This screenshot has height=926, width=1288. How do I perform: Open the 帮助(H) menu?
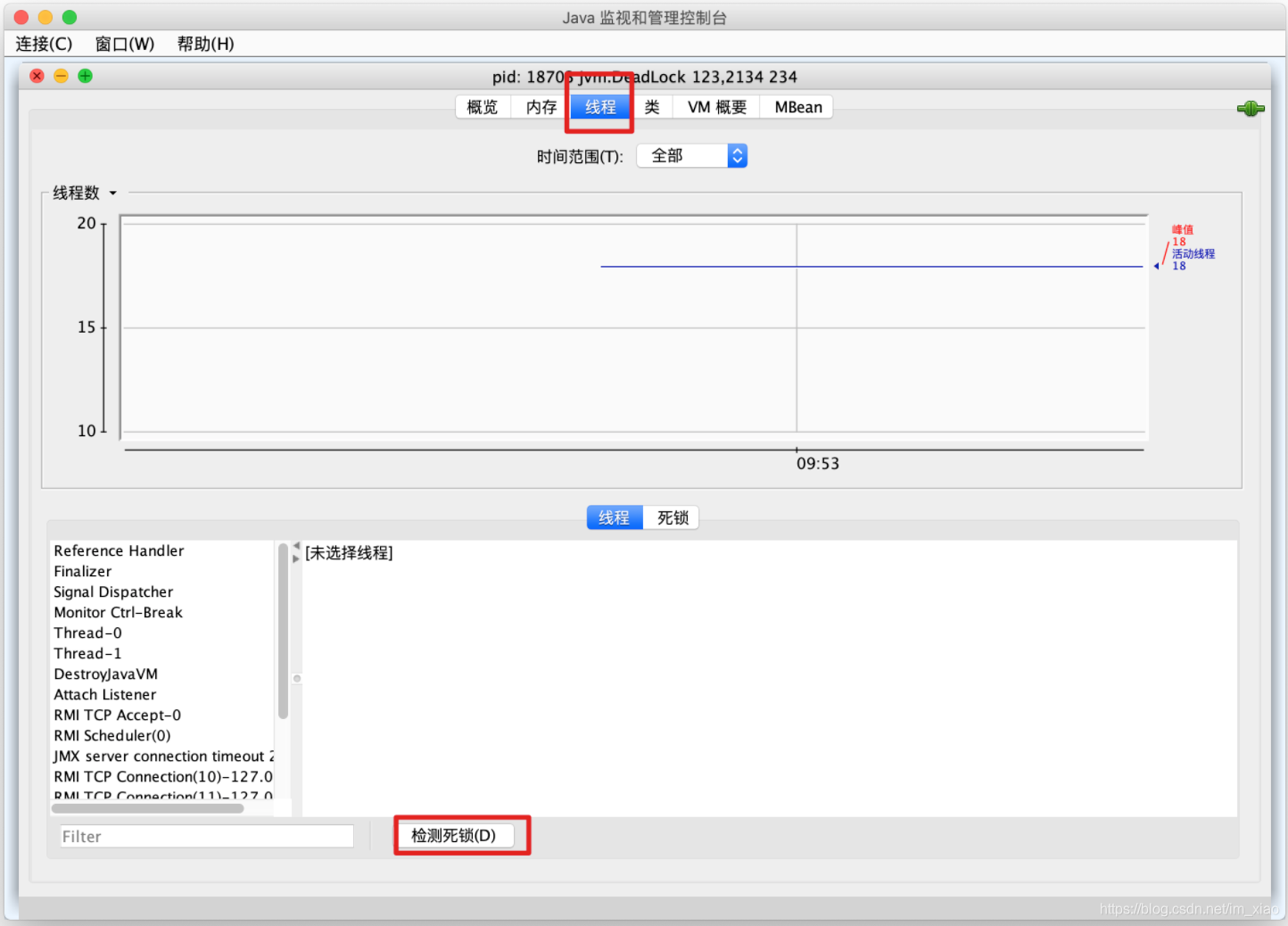tap(205, 44)
